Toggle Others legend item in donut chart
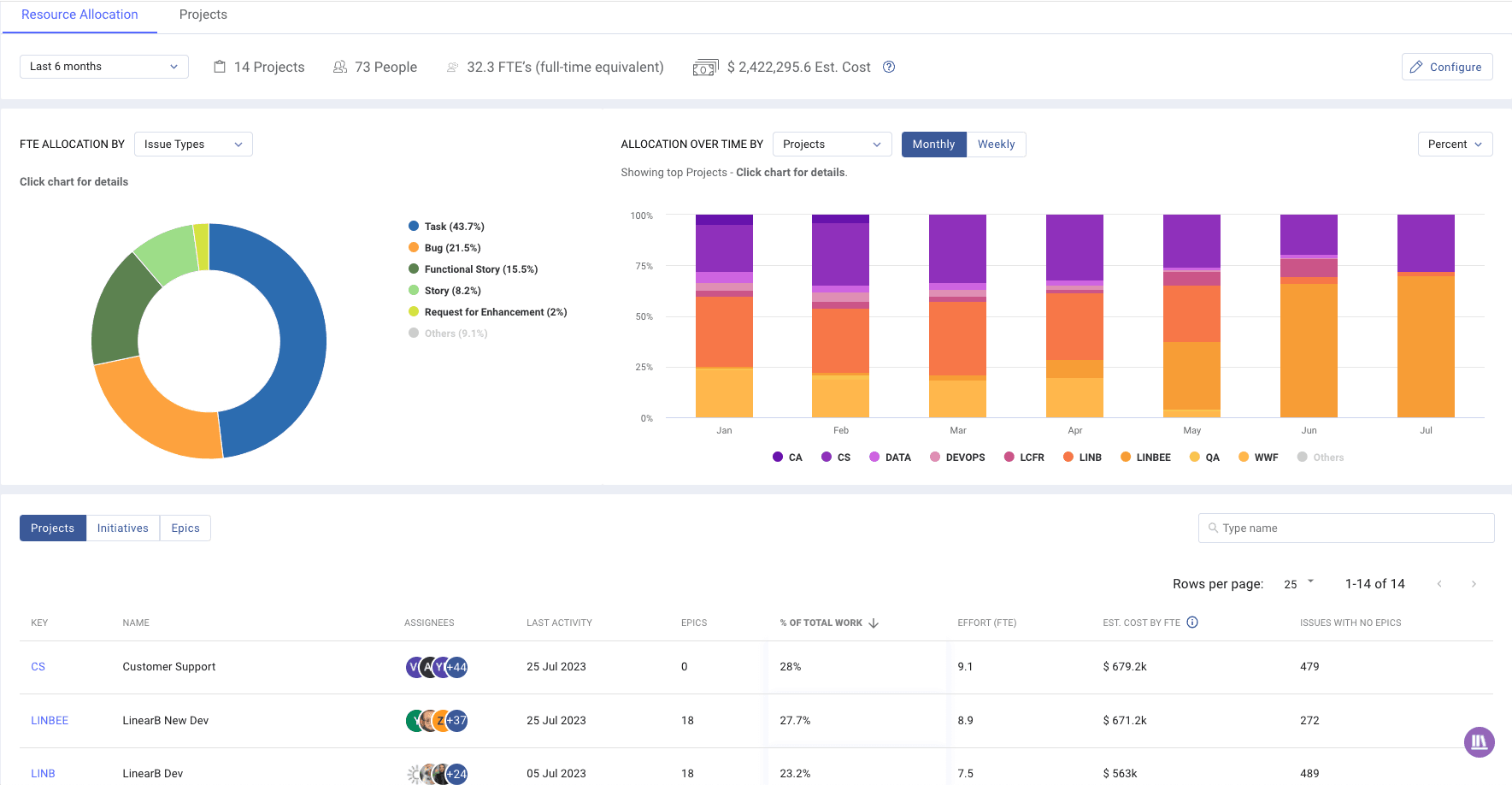Image resolution: width=1512 pixels, height=785 pixels. [448, 333]
